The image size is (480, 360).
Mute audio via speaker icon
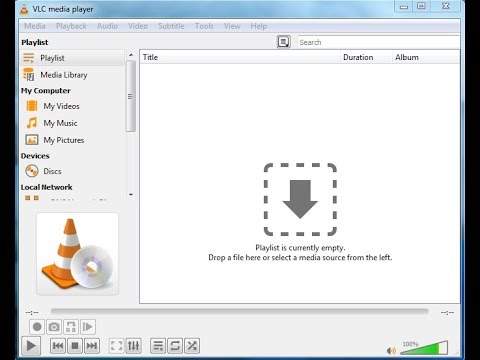391,350
